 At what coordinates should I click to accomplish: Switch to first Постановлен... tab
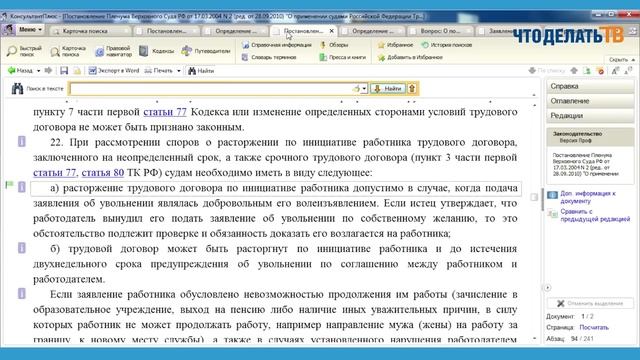167,31
